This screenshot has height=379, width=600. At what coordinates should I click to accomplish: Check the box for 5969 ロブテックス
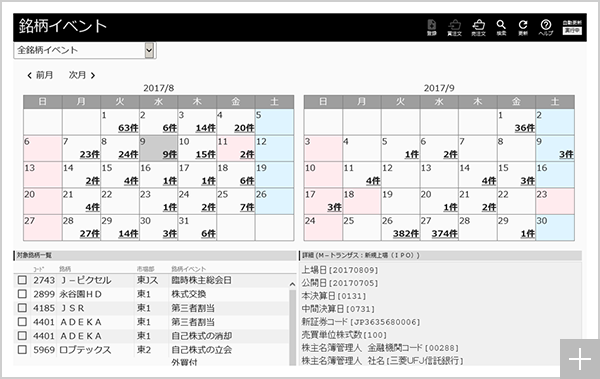click(22, 350)
